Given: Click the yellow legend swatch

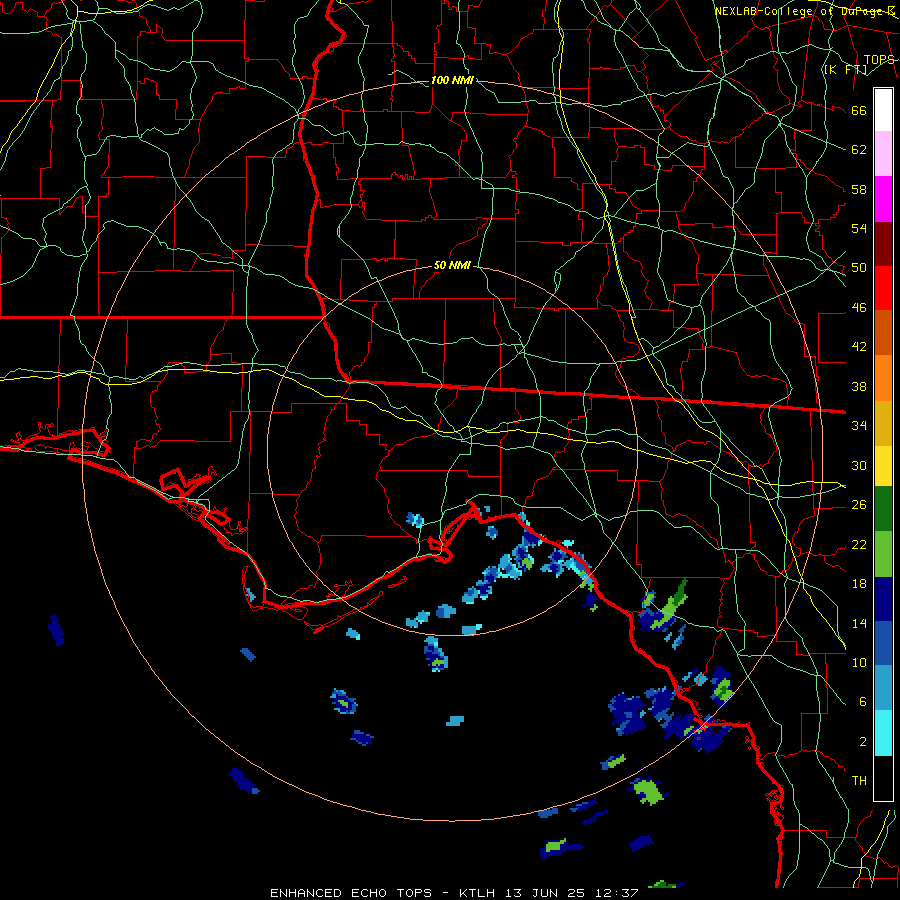Looking at the screenshot, I should pyautogui.click(x=883, y=465).
